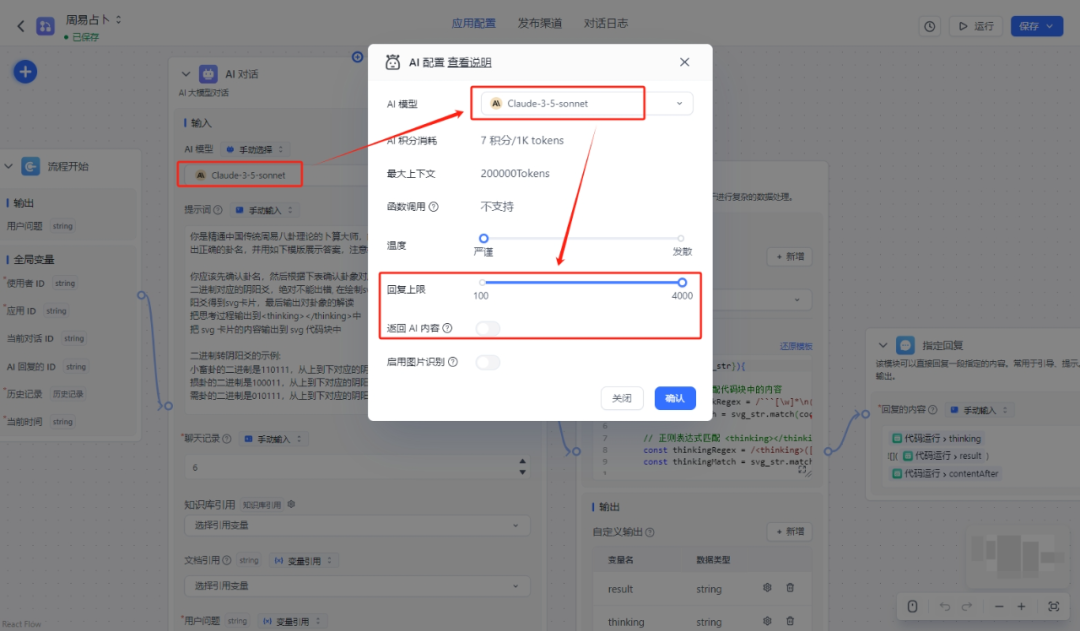Open app name 周易占卜 switcher arrows
The height and width of the screenshot is (631, 1080).
click(118, 20)
